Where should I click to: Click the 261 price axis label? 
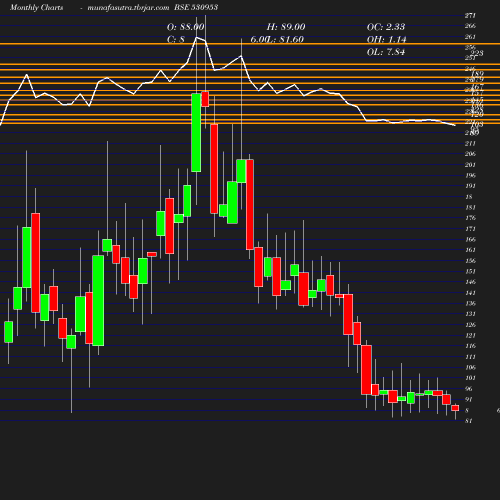click(470, 37)
